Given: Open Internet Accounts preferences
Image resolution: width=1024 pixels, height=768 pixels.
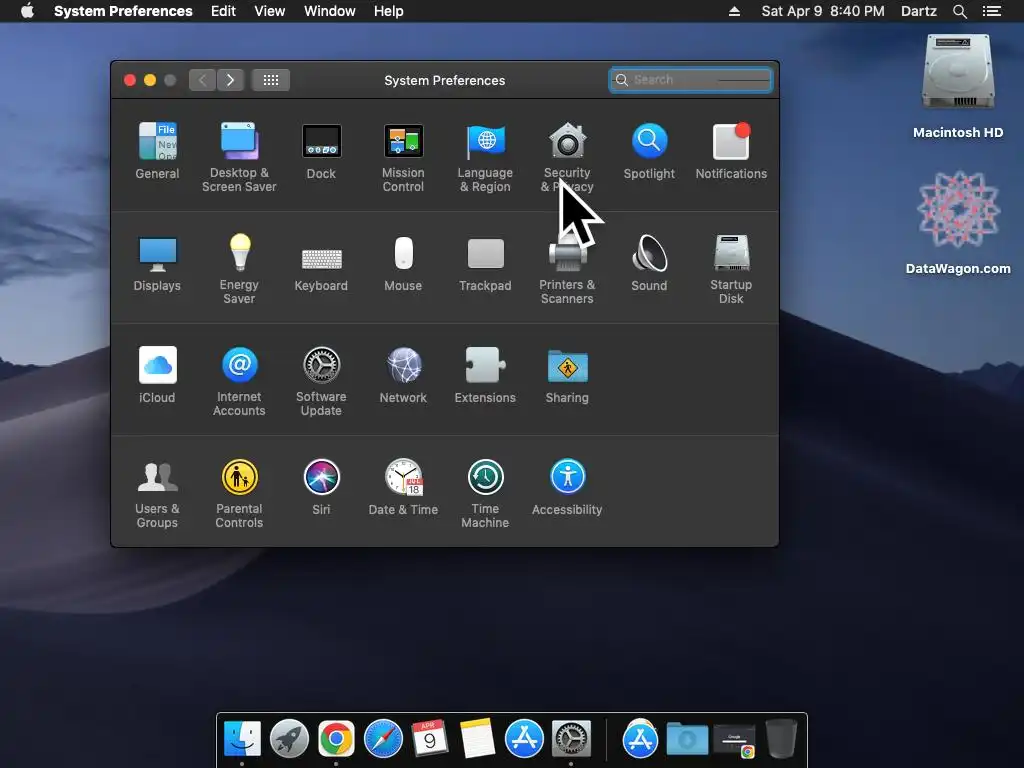Looking at the screenshot, I should point(239,381).
